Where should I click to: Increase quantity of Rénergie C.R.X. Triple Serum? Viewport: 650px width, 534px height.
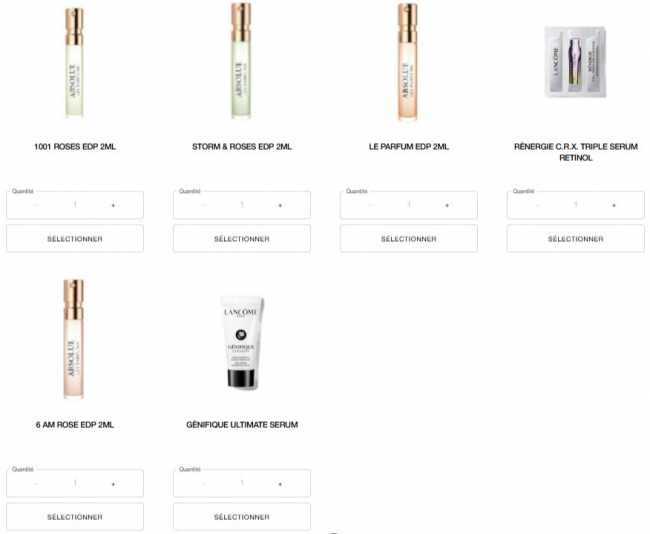click(x=614, y=206)
